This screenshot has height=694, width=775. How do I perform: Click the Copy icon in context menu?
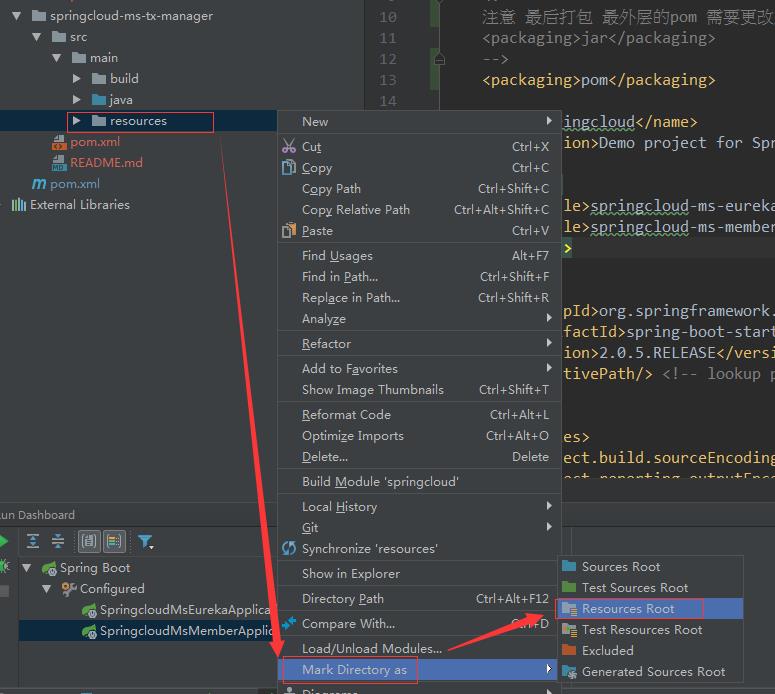(289, 168)
